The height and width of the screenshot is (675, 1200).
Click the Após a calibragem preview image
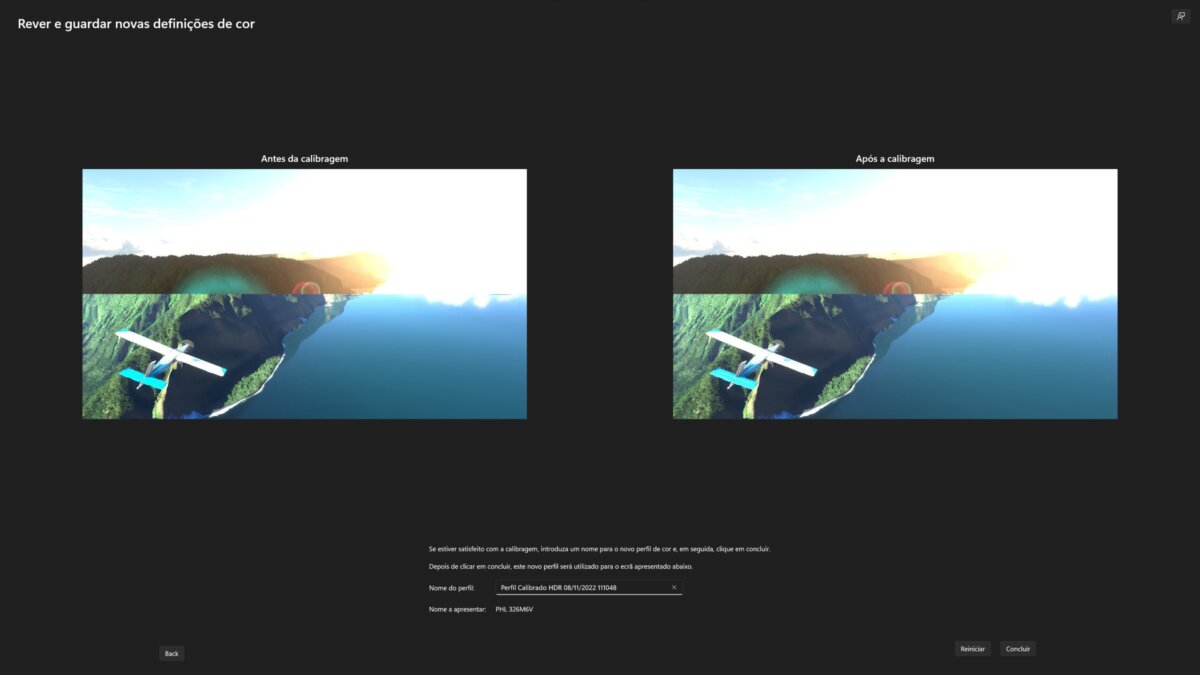click(x=895, y=294)
